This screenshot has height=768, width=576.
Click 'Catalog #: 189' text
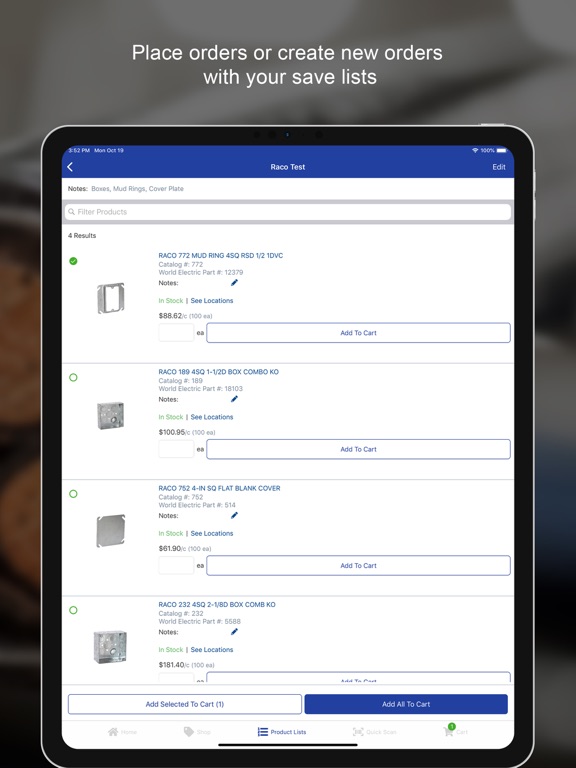(x=180, y=381)
